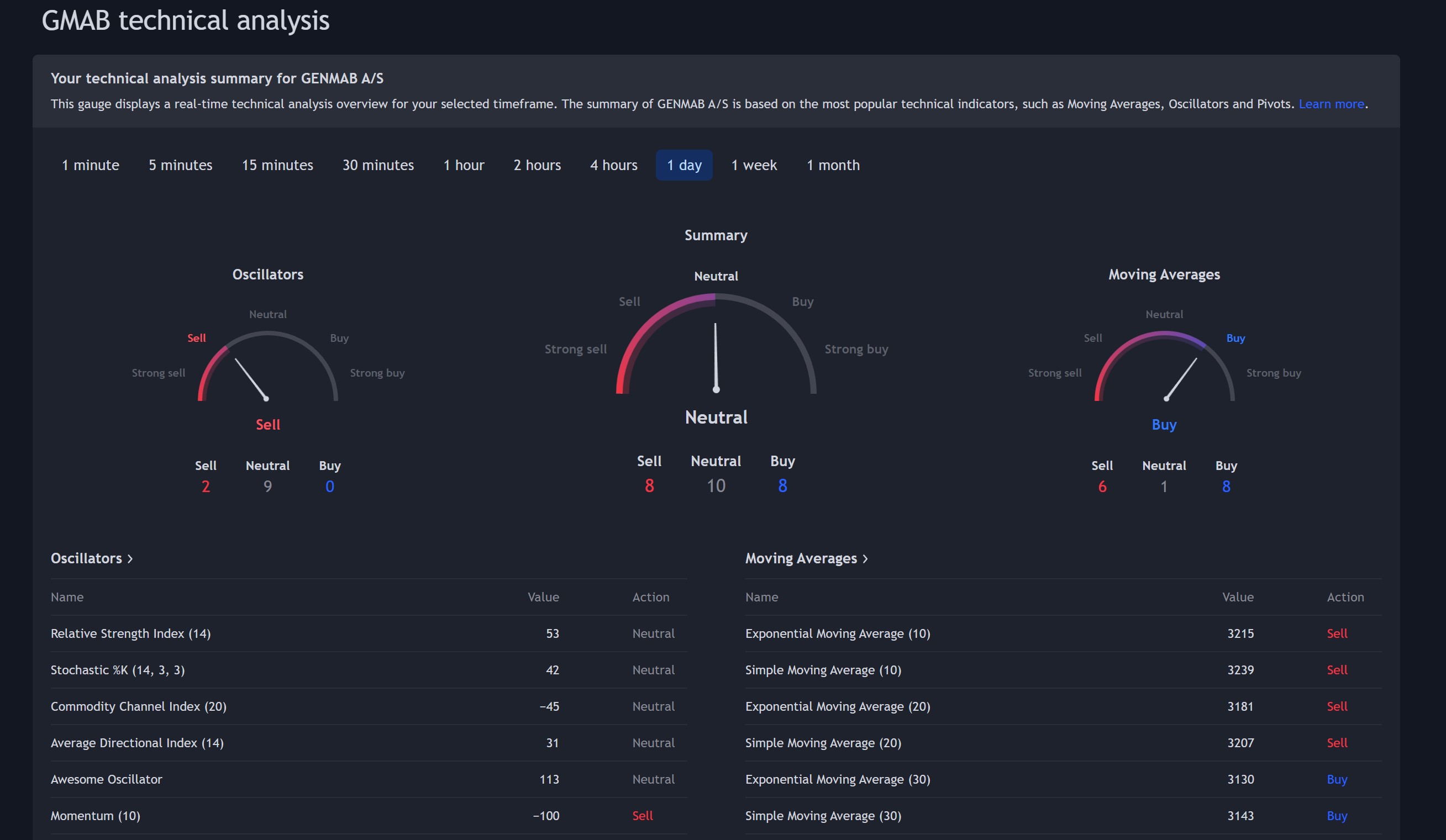This screenshot has height=840, width=1446.
Task: Select the Relative Strength Index (14) row
Action: click(x=369, y=633)
